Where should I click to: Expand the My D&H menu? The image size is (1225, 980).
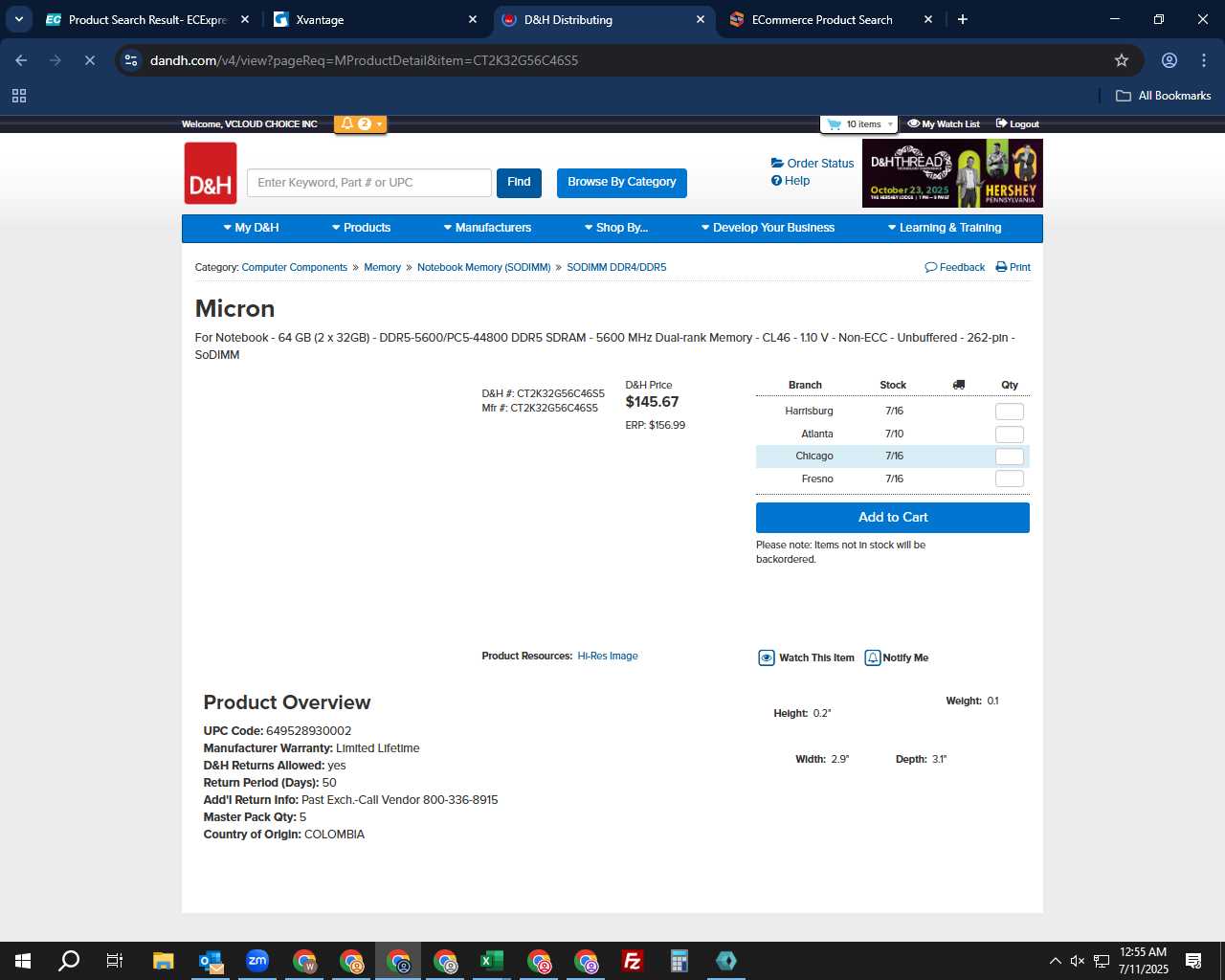251,228
